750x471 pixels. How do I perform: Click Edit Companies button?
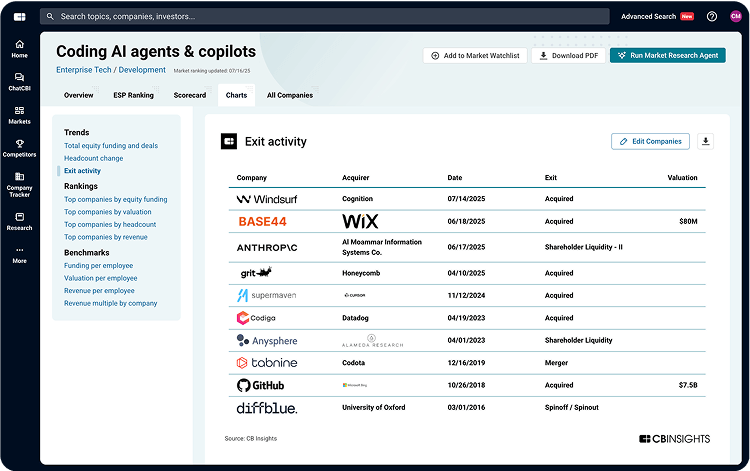[x=650, y=142]
